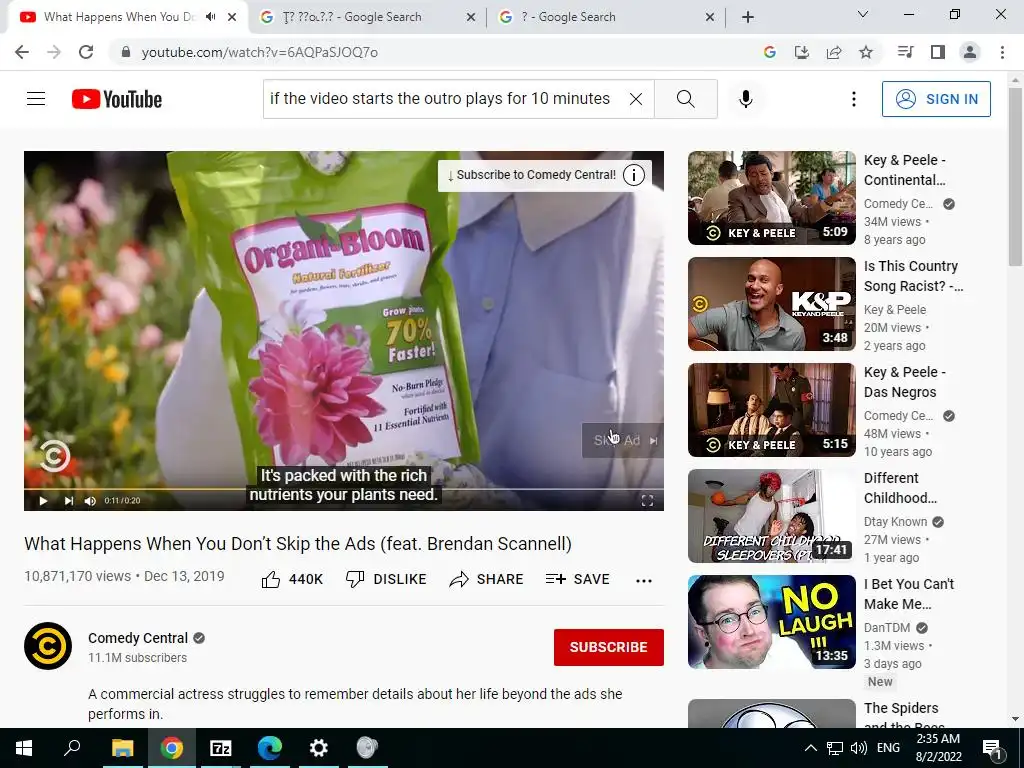
Task: Open Windows taskbar search
Action: tap(72, 748)
